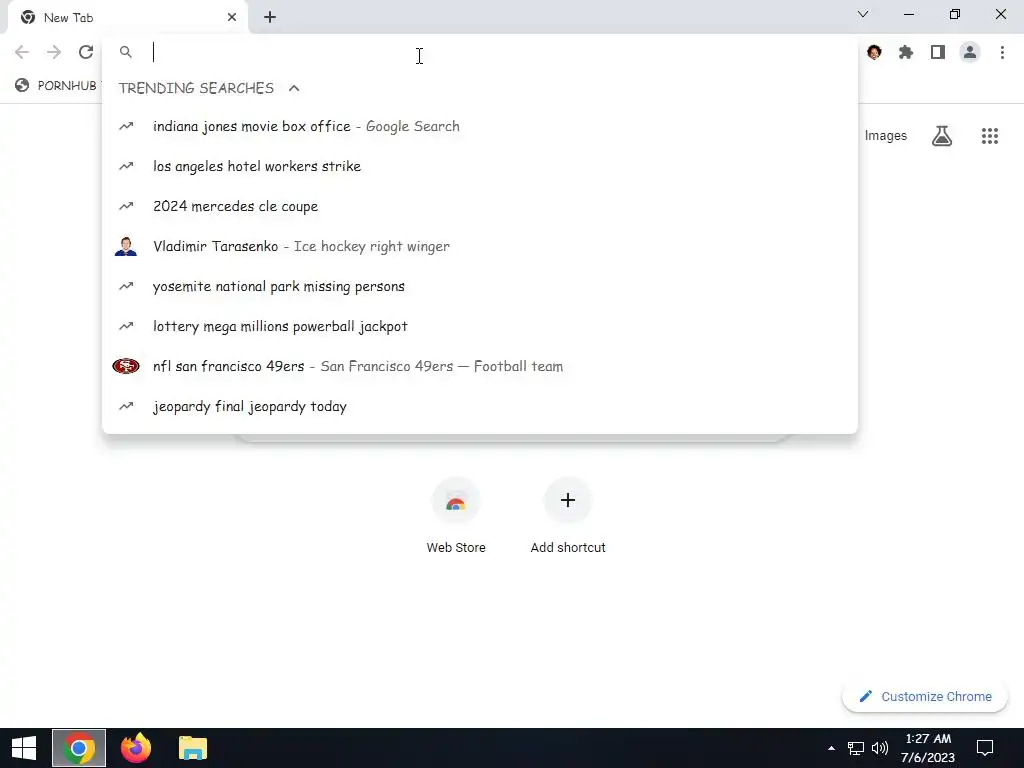Toggle the browser side panel
1024x768 pixels.
click(x=938, y=52)
